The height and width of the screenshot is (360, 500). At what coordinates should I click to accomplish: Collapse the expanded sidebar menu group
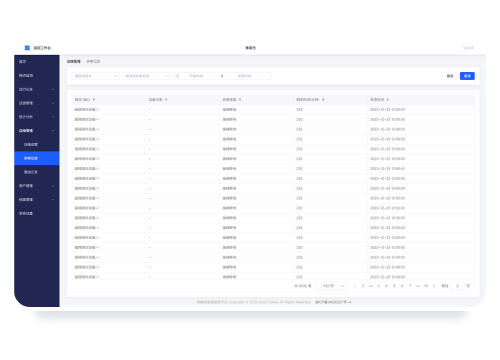pyautogui.click(x=37, y=131)
